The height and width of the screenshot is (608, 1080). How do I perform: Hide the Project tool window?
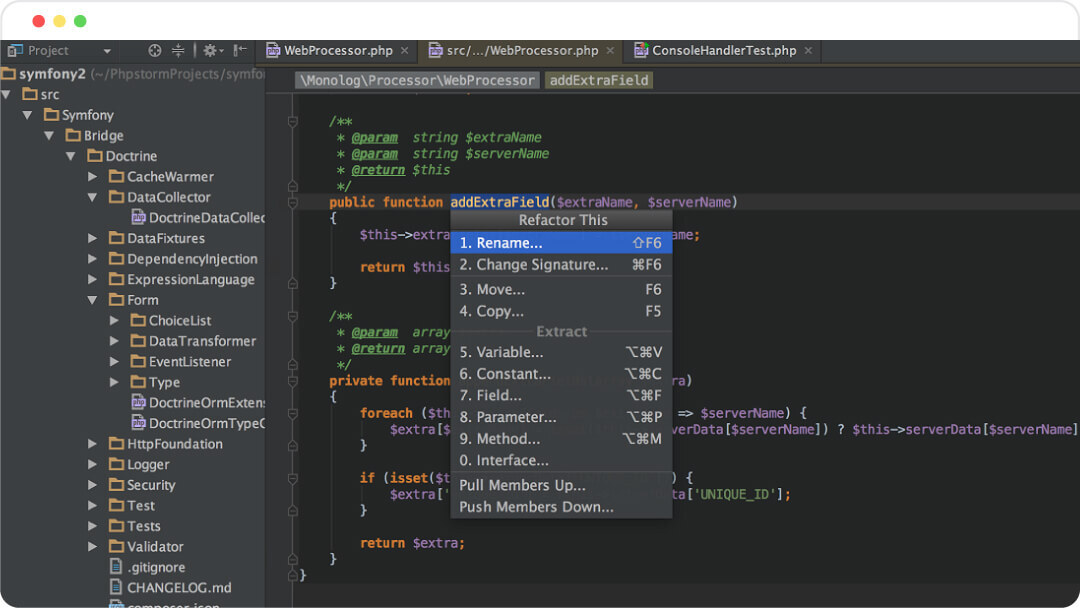tap(240, 50)
